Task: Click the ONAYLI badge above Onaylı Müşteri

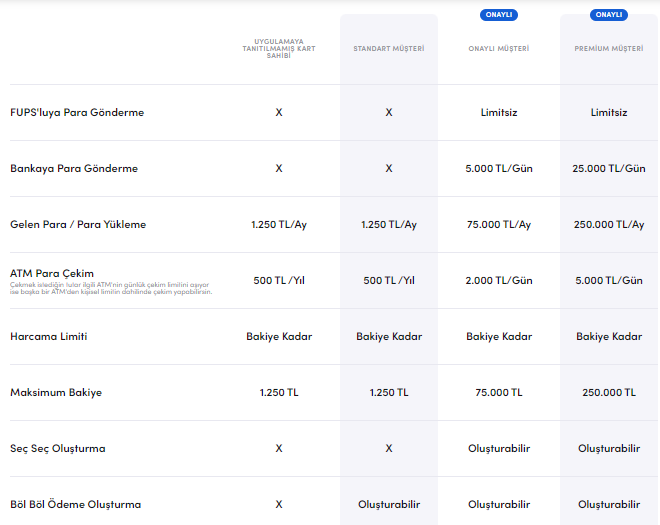Action: (499, 15)
